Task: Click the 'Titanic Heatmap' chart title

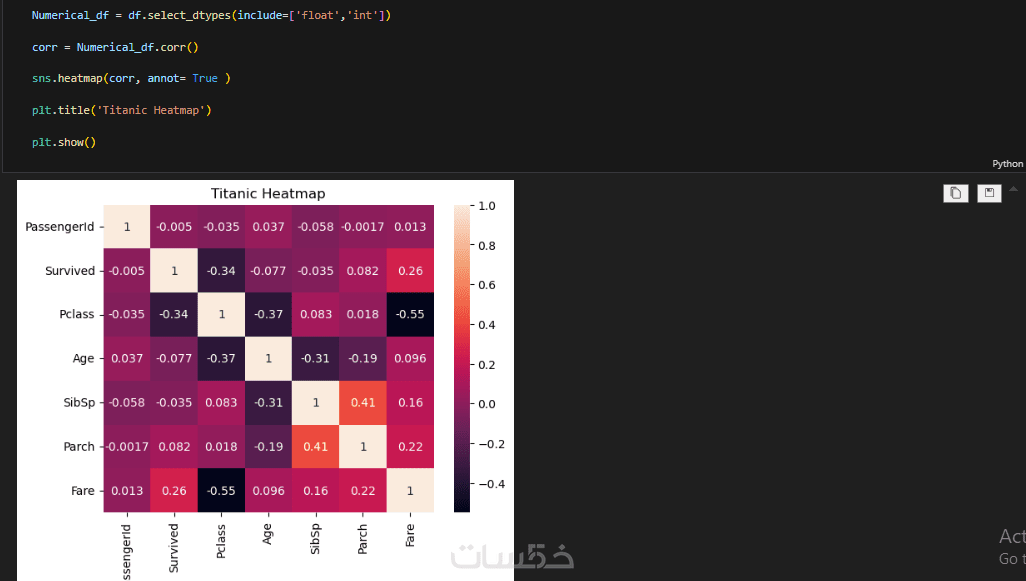Action: coord(267,193)
